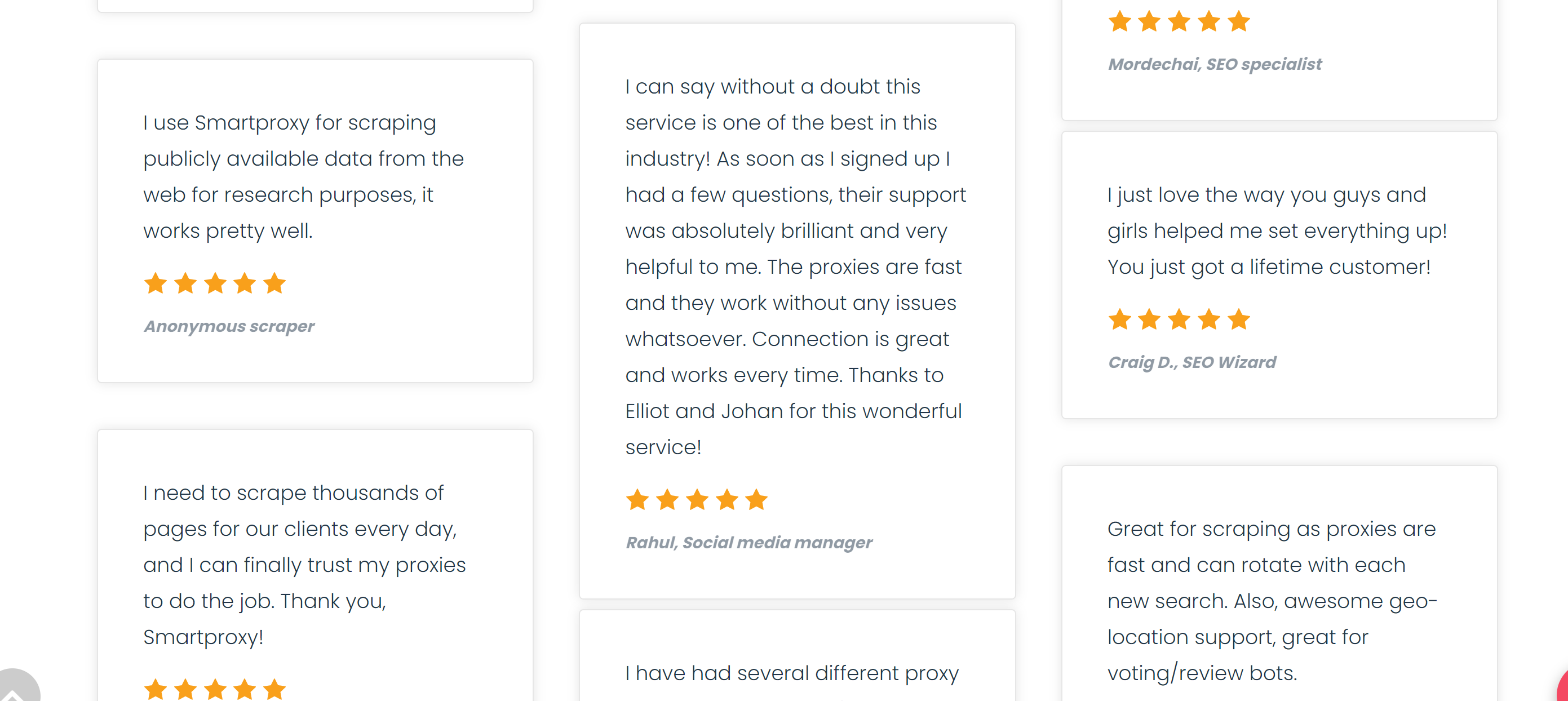Click the last star in Mordechai's rating
The width and height of the screenshot is (1568, 701).
coord(1238,21)
